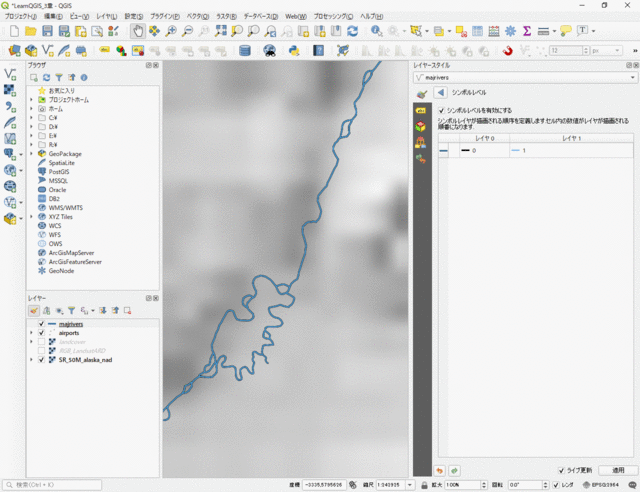
Task: Expand the XYZ Tiles browser entry
Action: click(31, 216)
